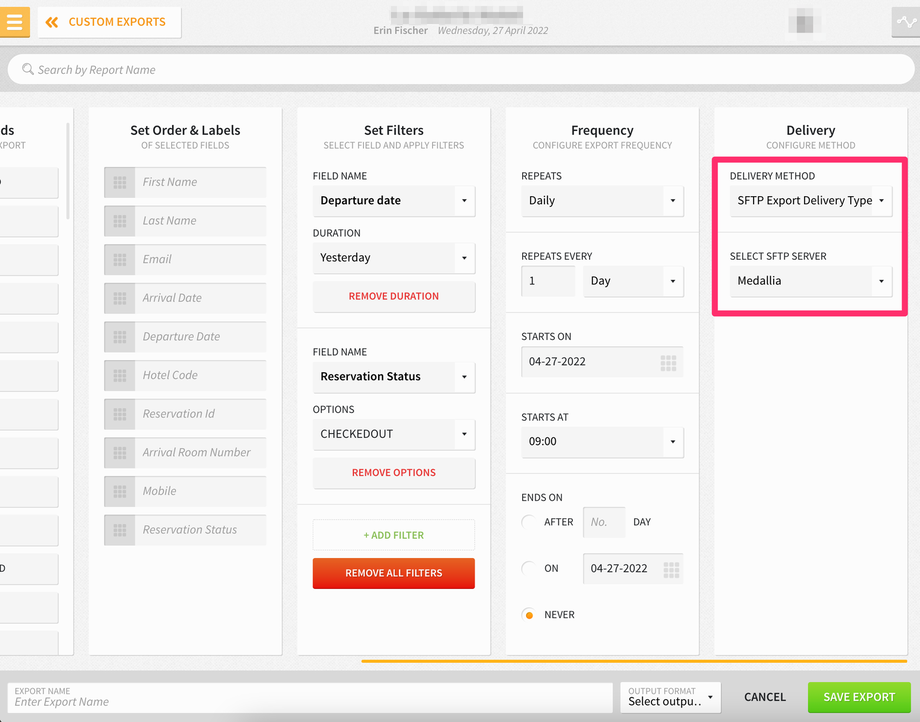920x722 pixels.
Task: Open the Repeats Daily dropdown
Action: point(602,201)
